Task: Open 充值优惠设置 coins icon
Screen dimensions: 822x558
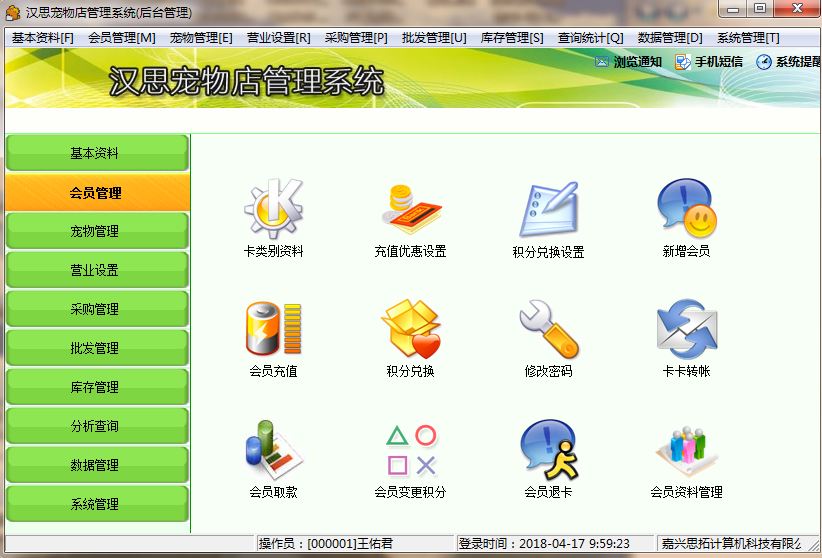Action: pyautogui.click(x=411, y=209)
